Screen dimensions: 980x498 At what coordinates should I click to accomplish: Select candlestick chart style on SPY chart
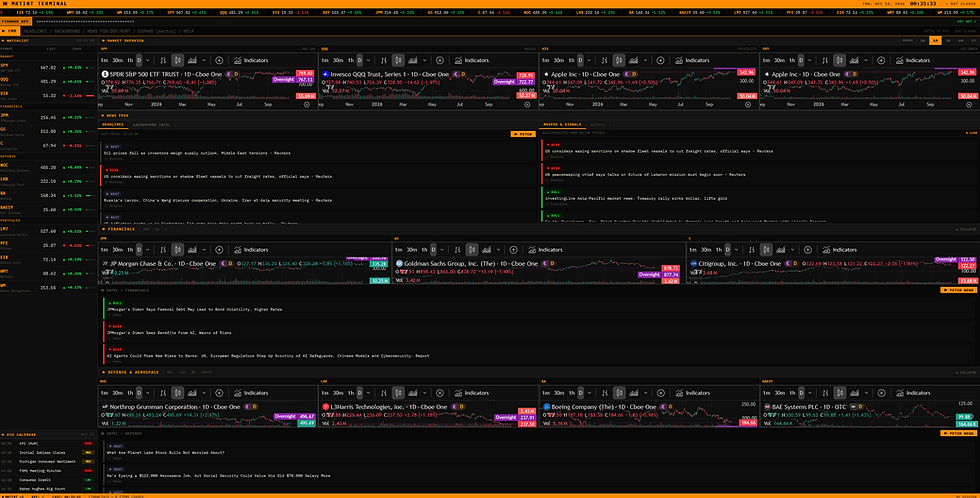click(178, 60)
